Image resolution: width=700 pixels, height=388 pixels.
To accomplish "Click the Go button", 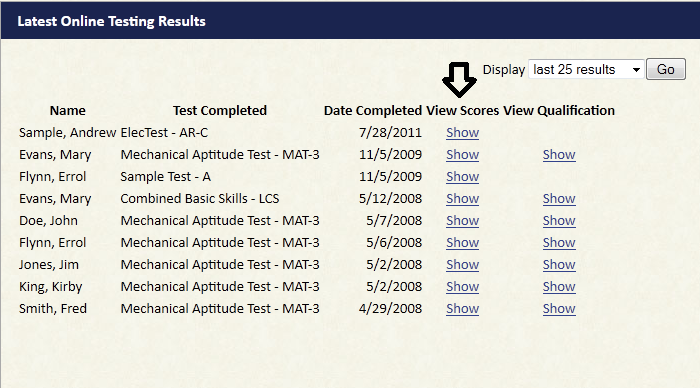I will coord(666,70).
